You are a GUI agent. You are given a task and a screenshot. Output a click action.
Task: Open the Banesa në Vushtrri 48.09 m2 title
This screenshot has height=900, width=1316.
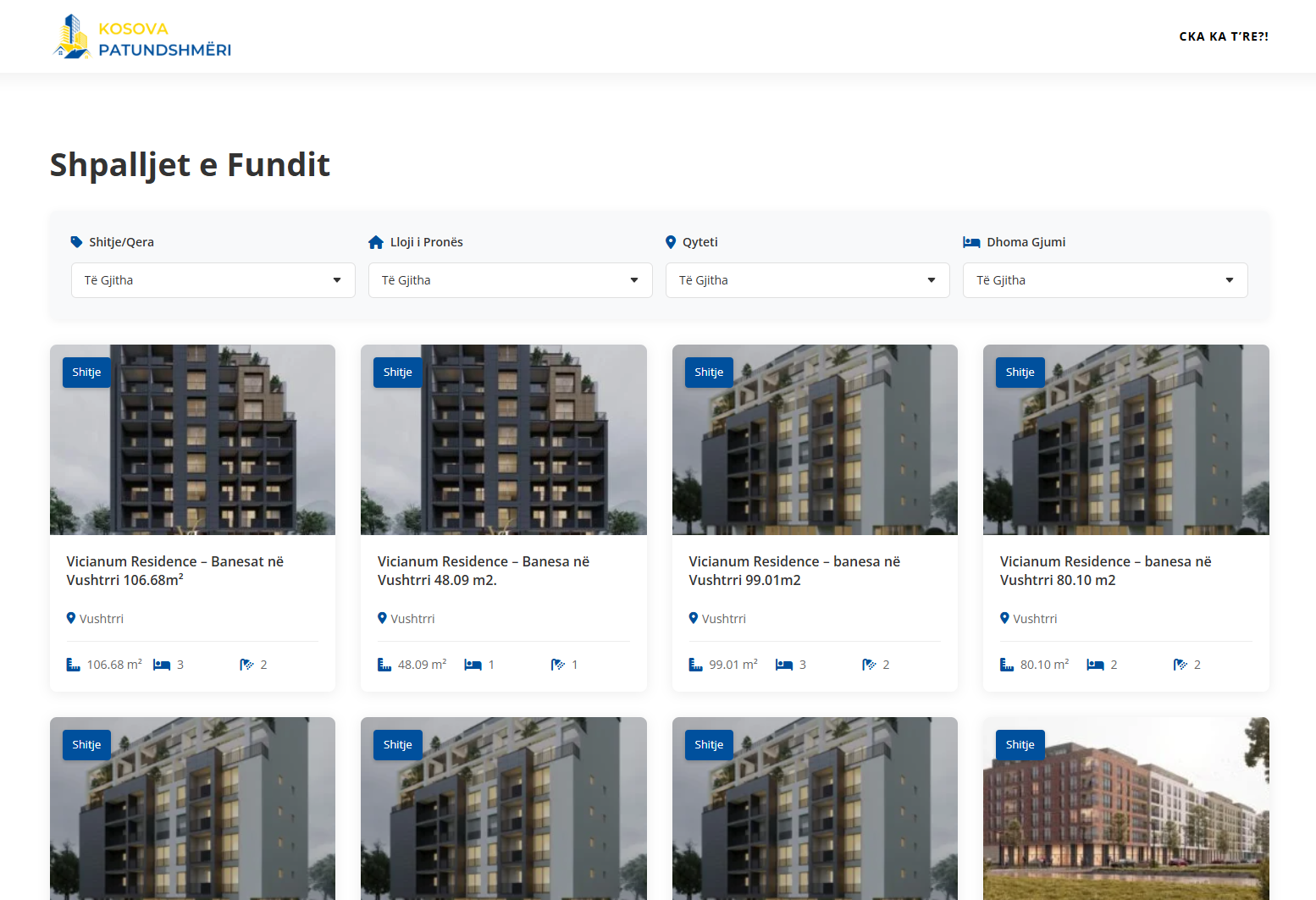tap(483, 571)
